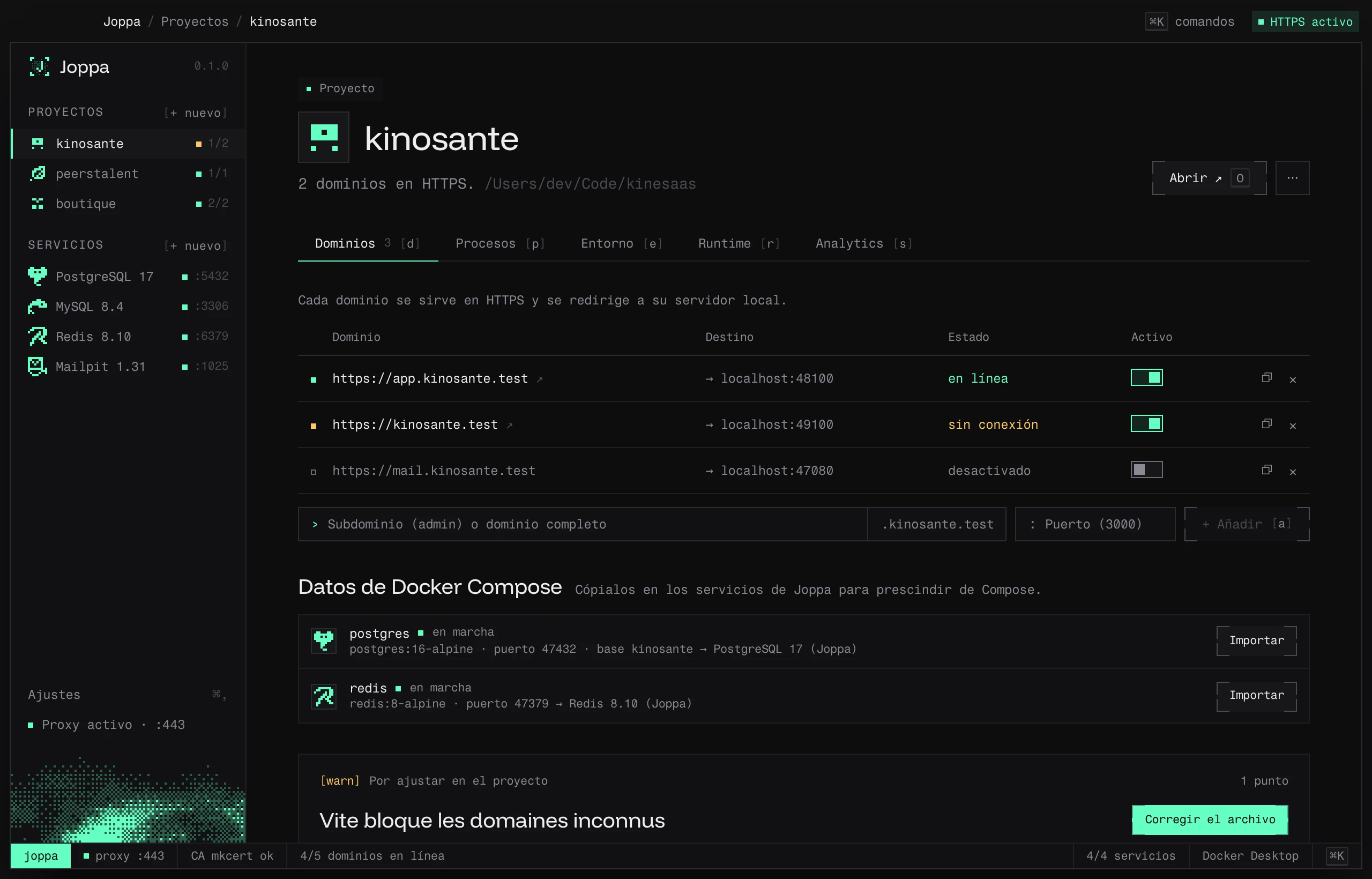Viewport: 1372px width, 879px height.
Task: Switch to the Runtime tab
Action: tap(739, 244)
